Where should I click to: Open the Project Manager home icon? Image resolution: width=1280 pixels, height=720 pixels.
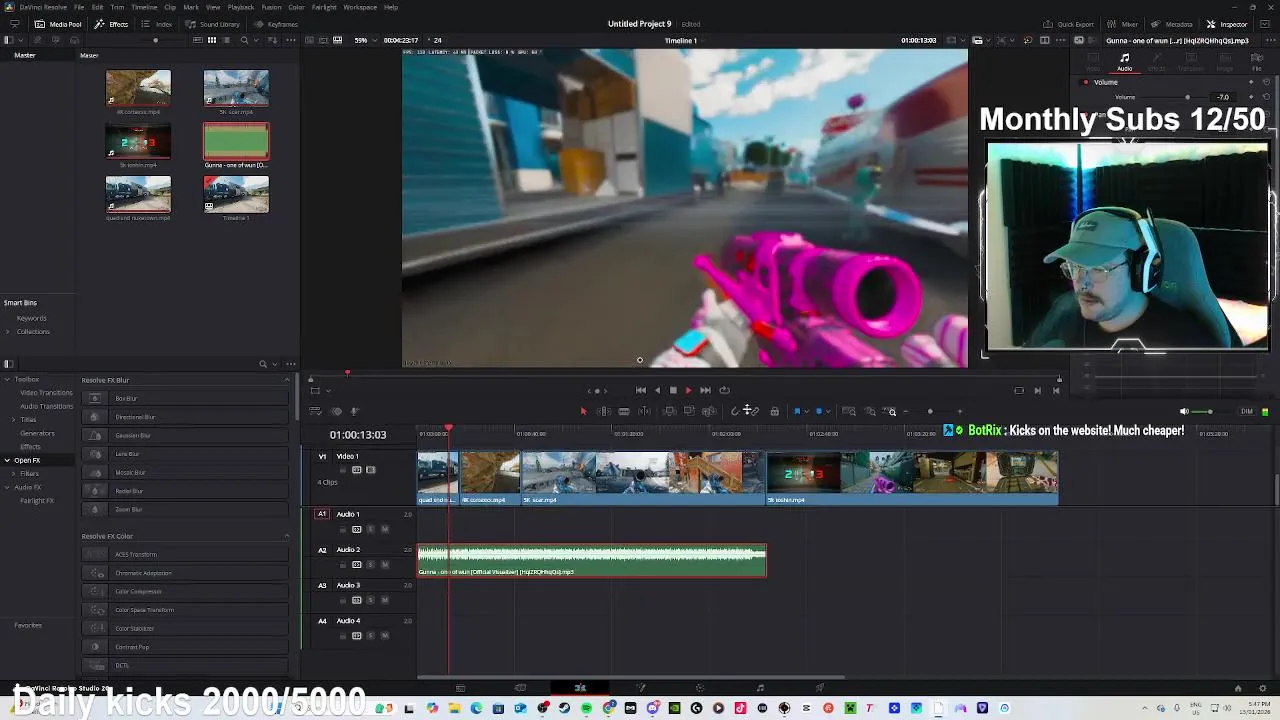(x=1238, y=688)
